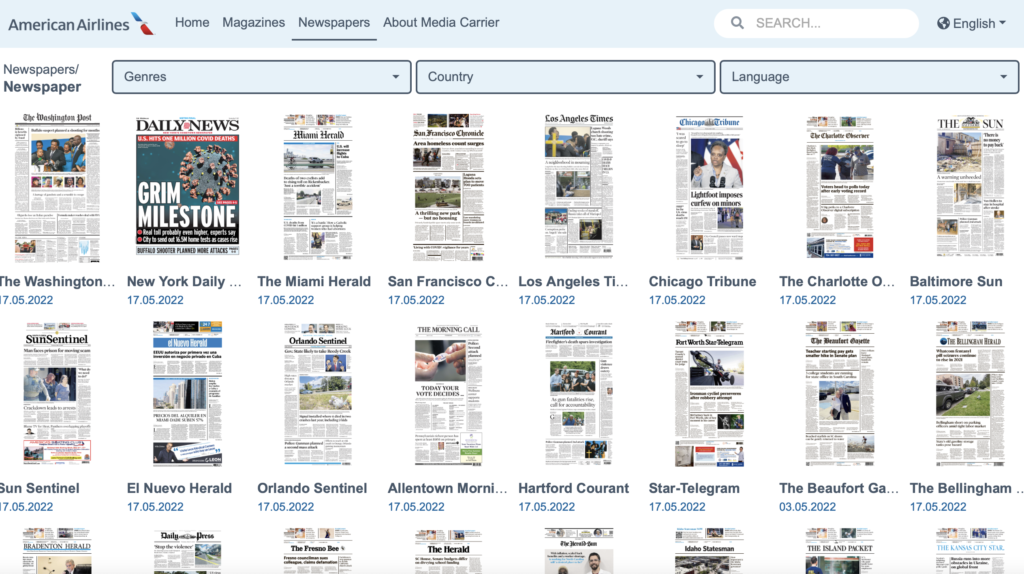
Task: Click the American Airlines logo
Action: (x=81, y=23)
